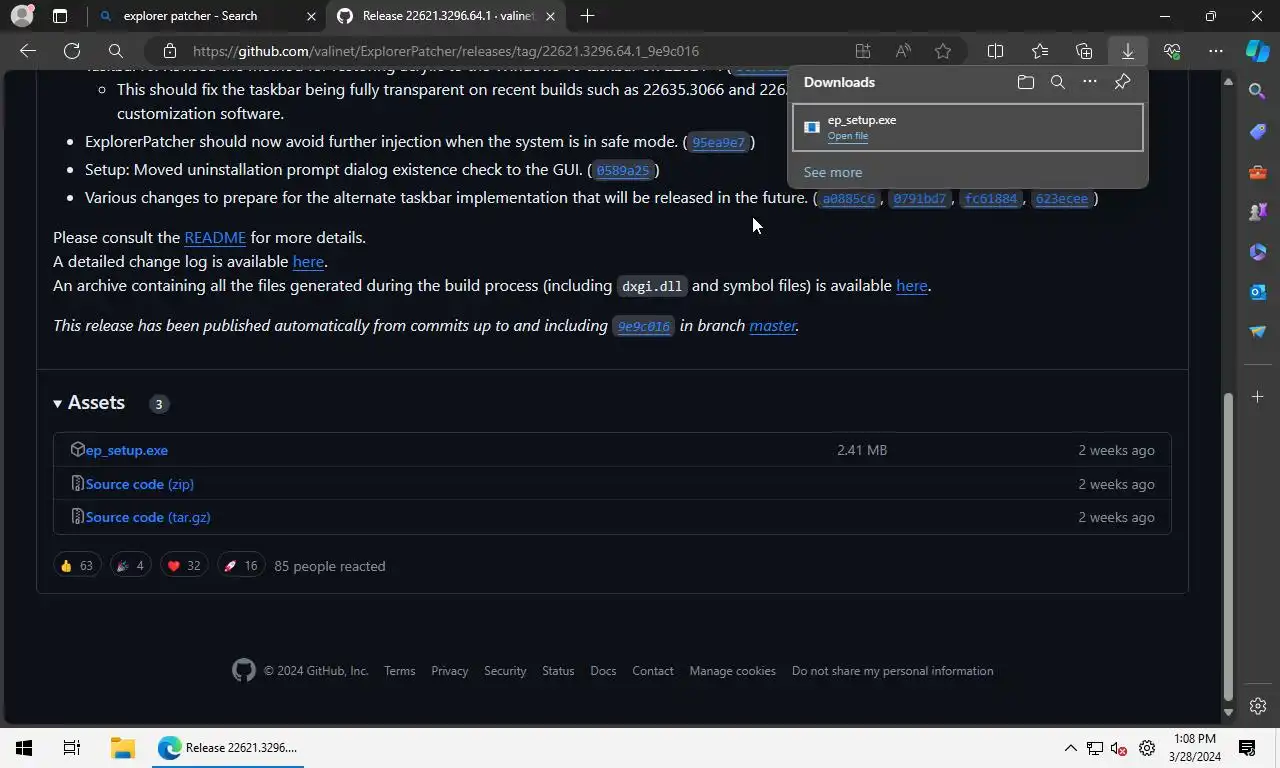
Task: Close the Release 22621.3296.64.1 tab
Action: click(550, 16)
